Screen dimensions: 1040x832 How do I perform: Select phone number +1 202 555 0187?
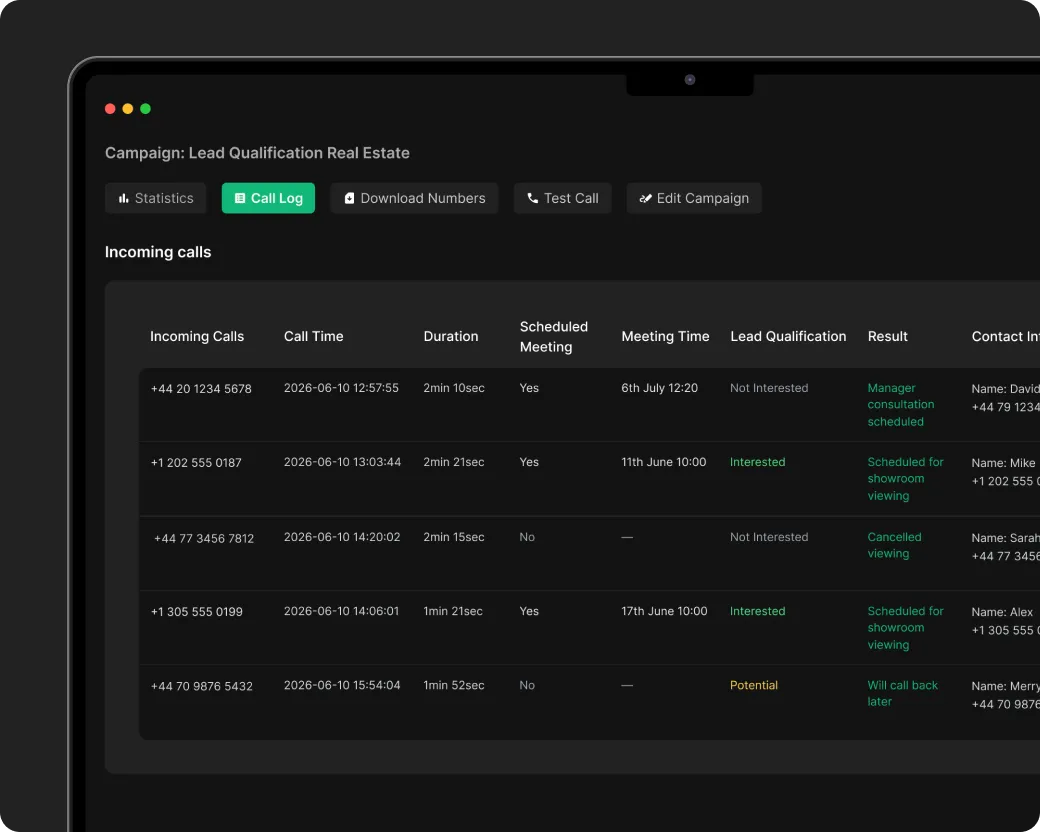[x=196, y=462]
